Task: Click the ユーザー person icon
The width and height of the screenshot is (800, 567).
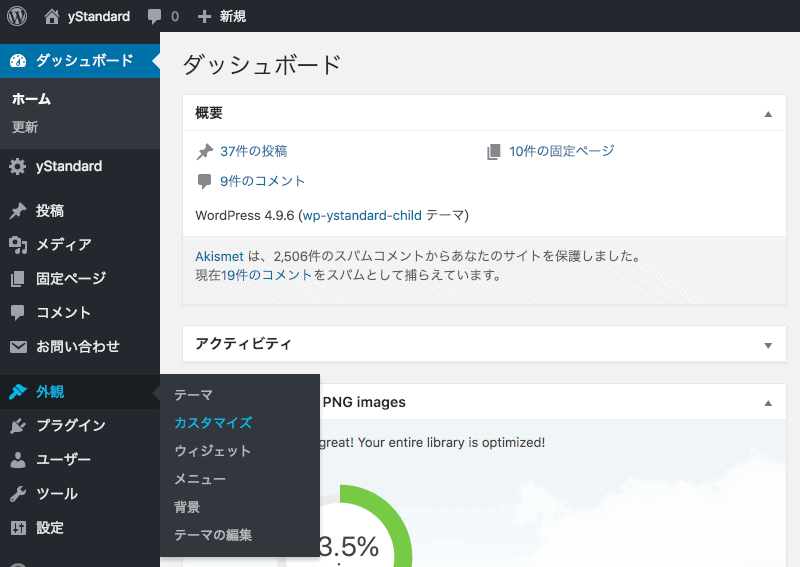Action: 18,460
